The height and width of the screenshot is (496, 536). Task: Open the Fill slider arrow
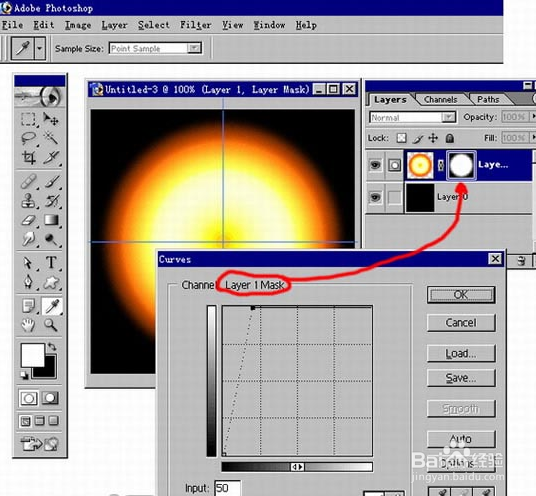point(533,138)
